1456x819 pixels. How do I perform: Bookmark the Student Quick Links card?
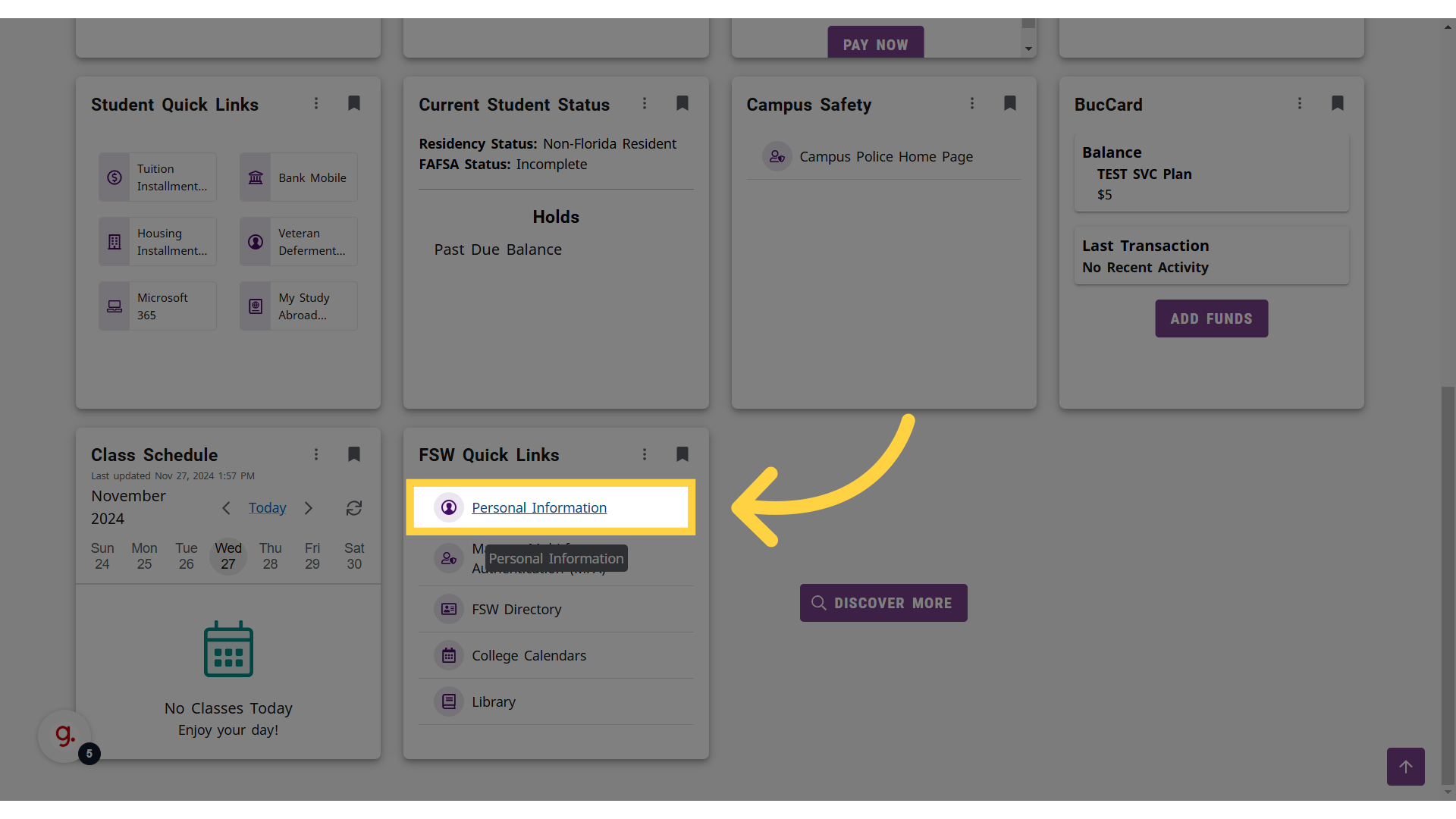pos(354,103)
